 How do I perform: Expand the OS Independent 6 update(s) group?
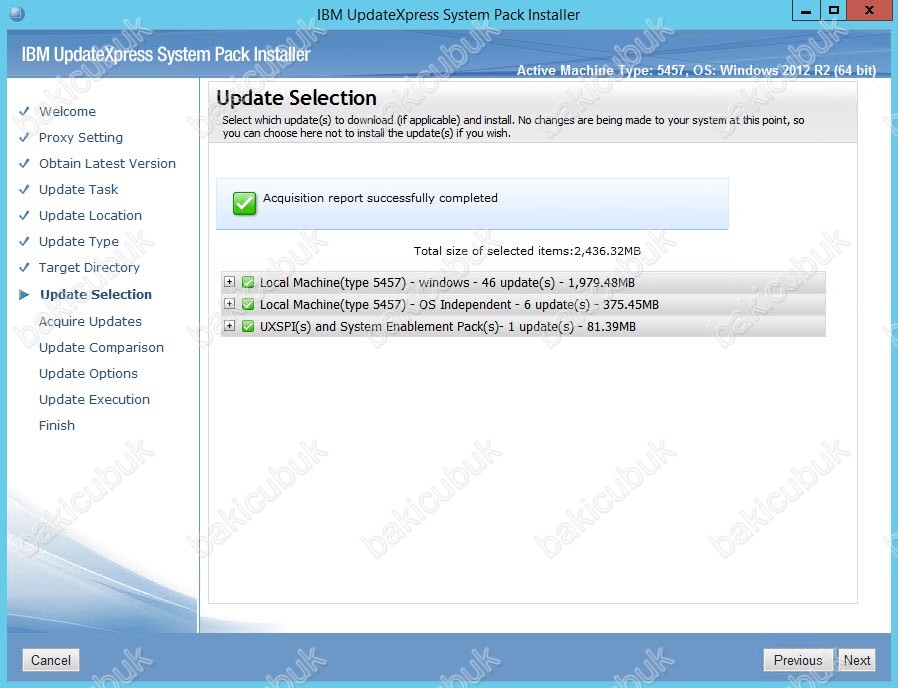click(229, 304)
